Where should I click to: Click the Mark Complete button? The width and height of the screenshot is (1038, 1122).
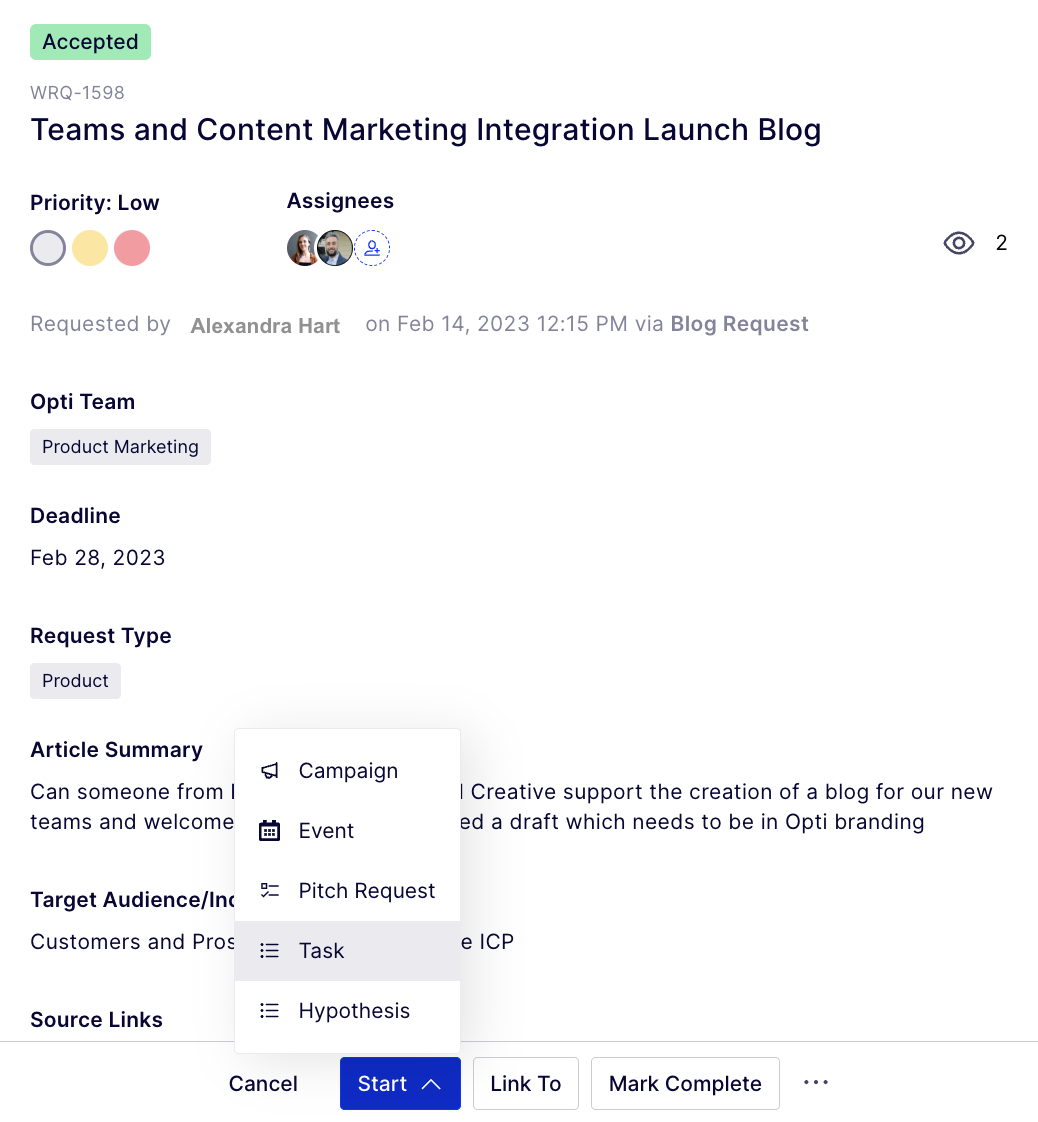click(x=685, y=1084)
